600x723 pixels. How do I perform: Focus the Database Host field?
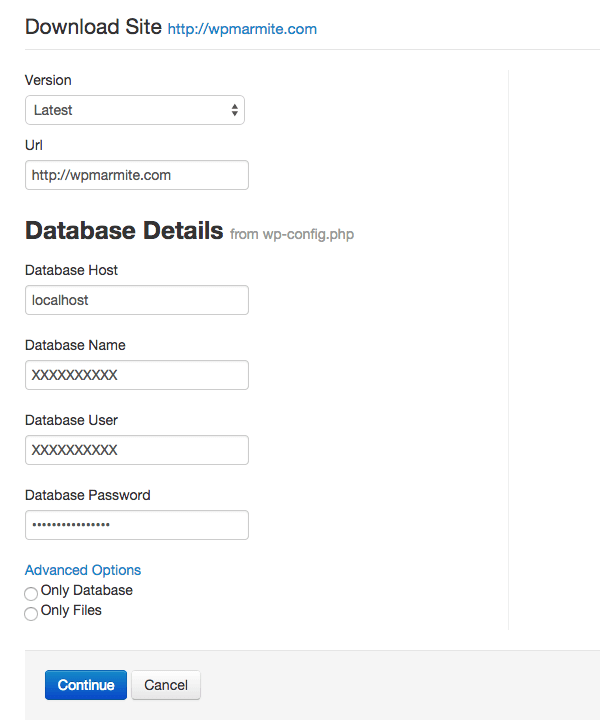137,300
